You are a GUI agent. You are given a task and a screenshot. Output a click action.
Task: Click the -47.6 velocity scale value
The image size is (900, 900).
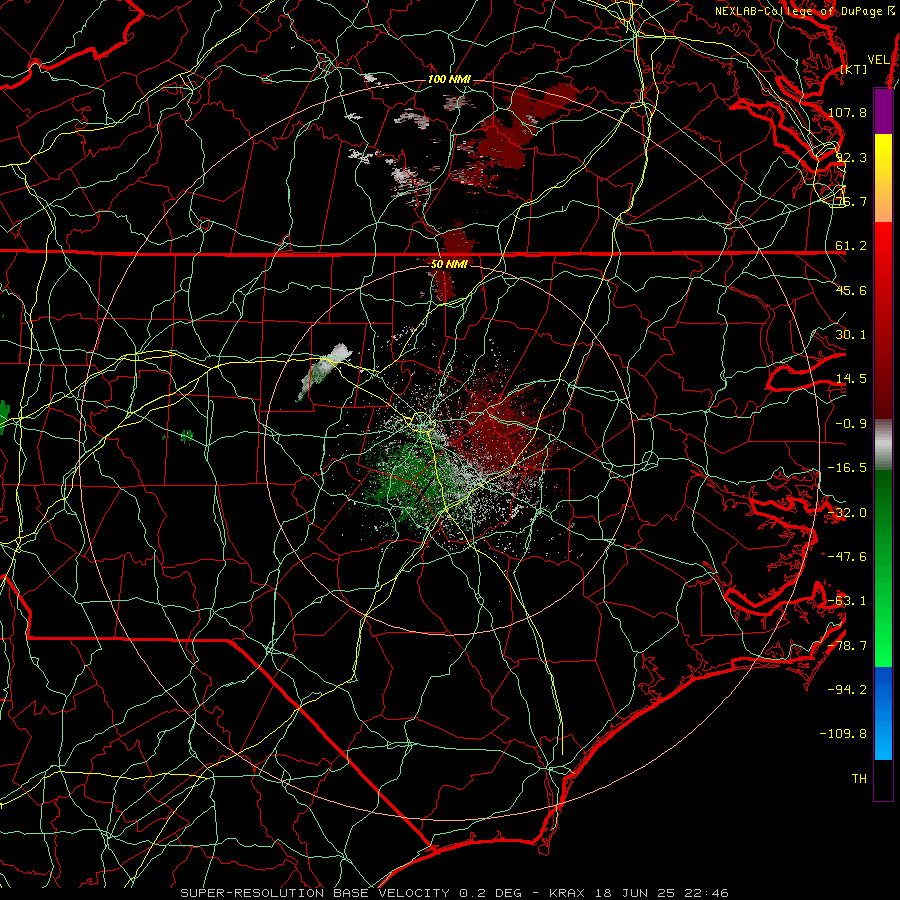click(847, 557)
